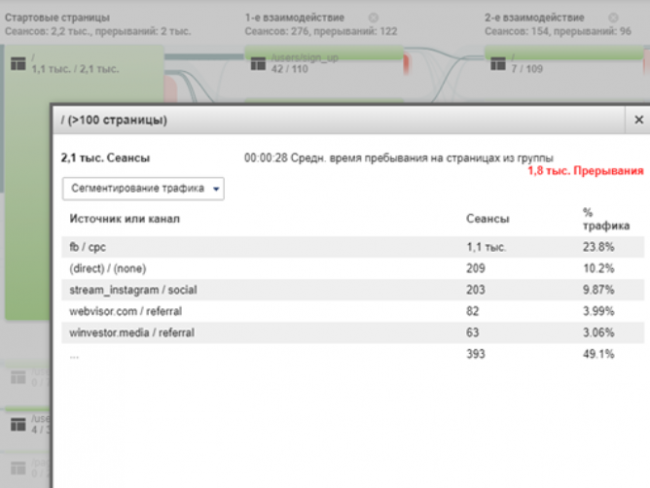The width and height of the screenshot is (650, 488).
Task: Open the 'Сегментирование трафика' dropdown
Action: coord(143,188)
